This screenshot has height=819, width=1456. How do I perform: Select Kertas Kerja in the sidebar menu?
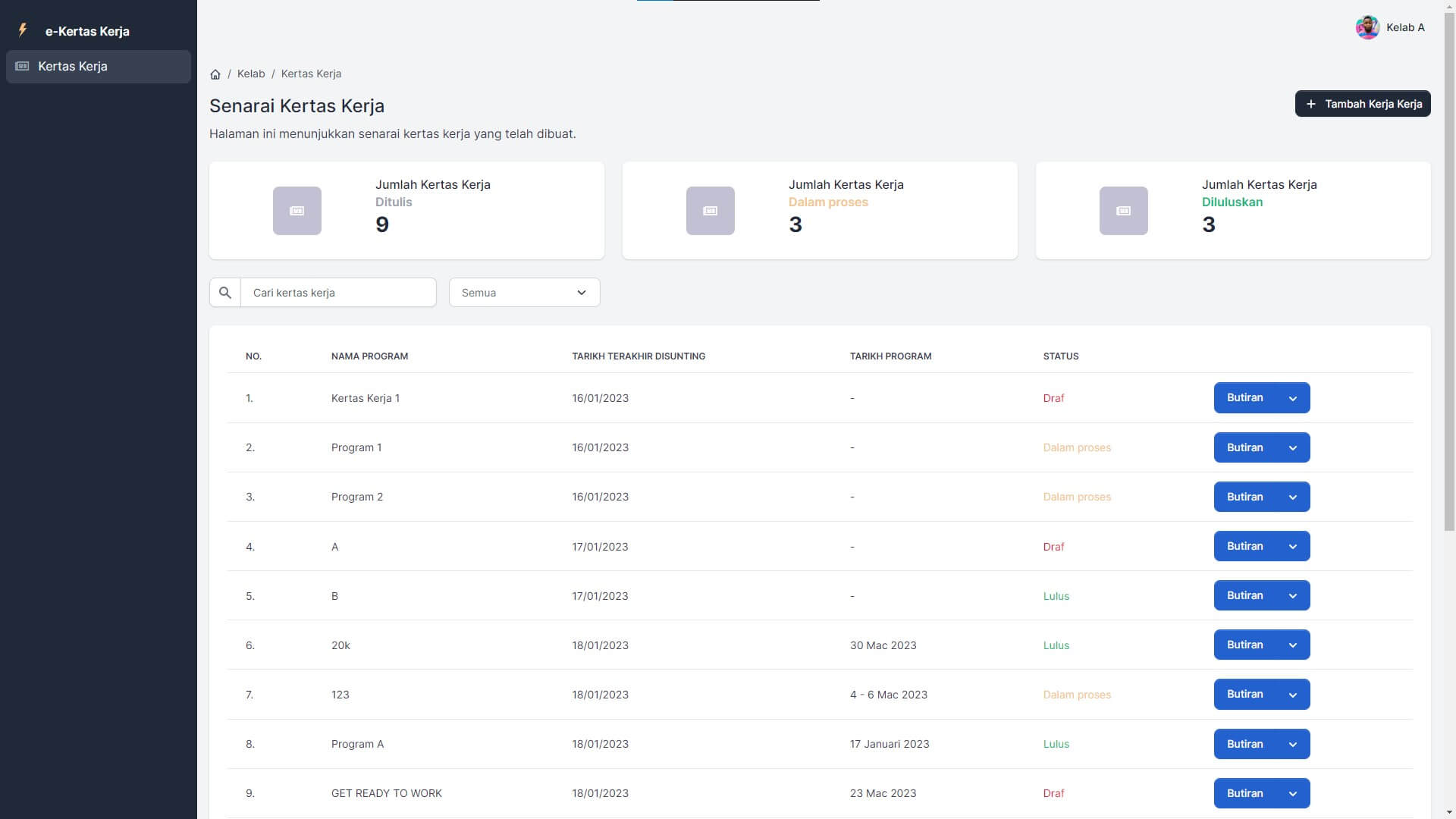73,67
